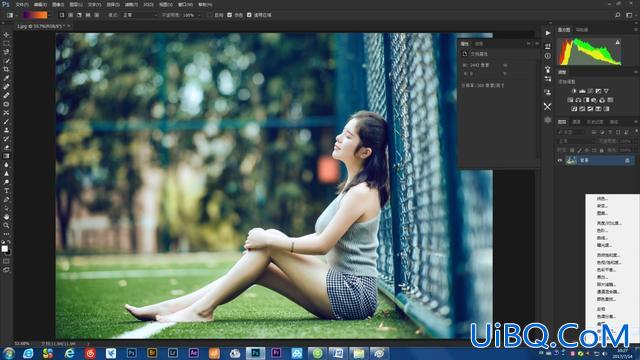Add a Brightness/Contrast adjustment icon
Screen dimensions: 640x360
[x=574, y=91]
